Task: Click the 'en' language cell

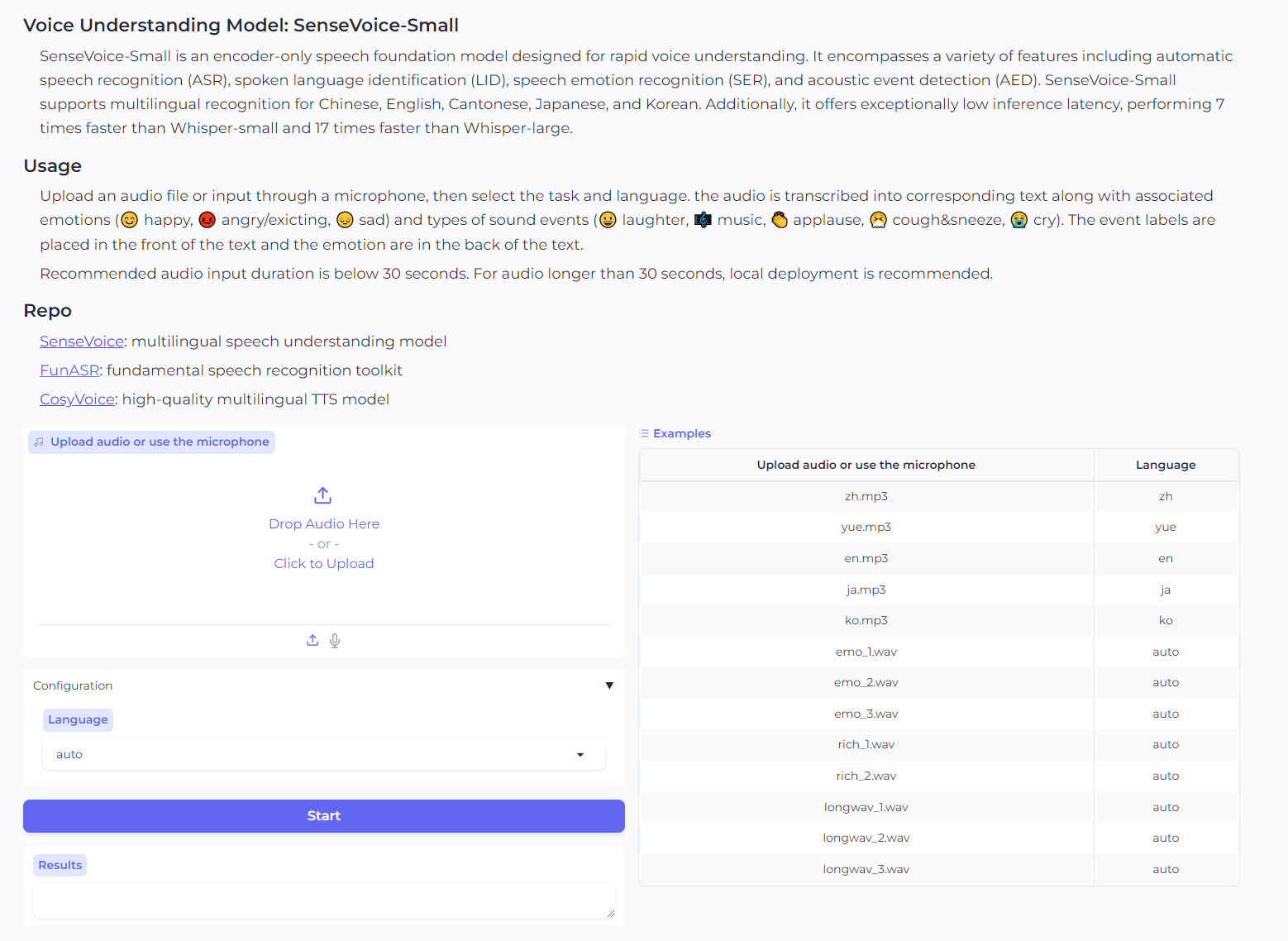Action: tap(1166, 559)
